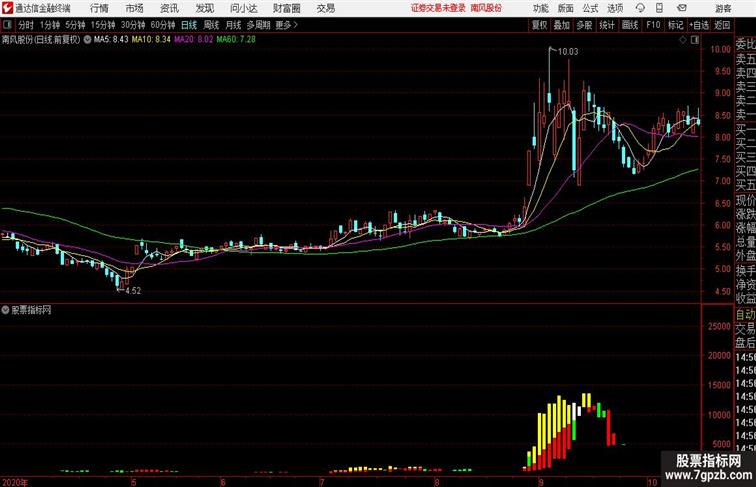Click the MA10: 8.34 indicator label
Image resolution: width=756 pixels, height=487 pixels.
pyautogui.click(x=151, y=40)
